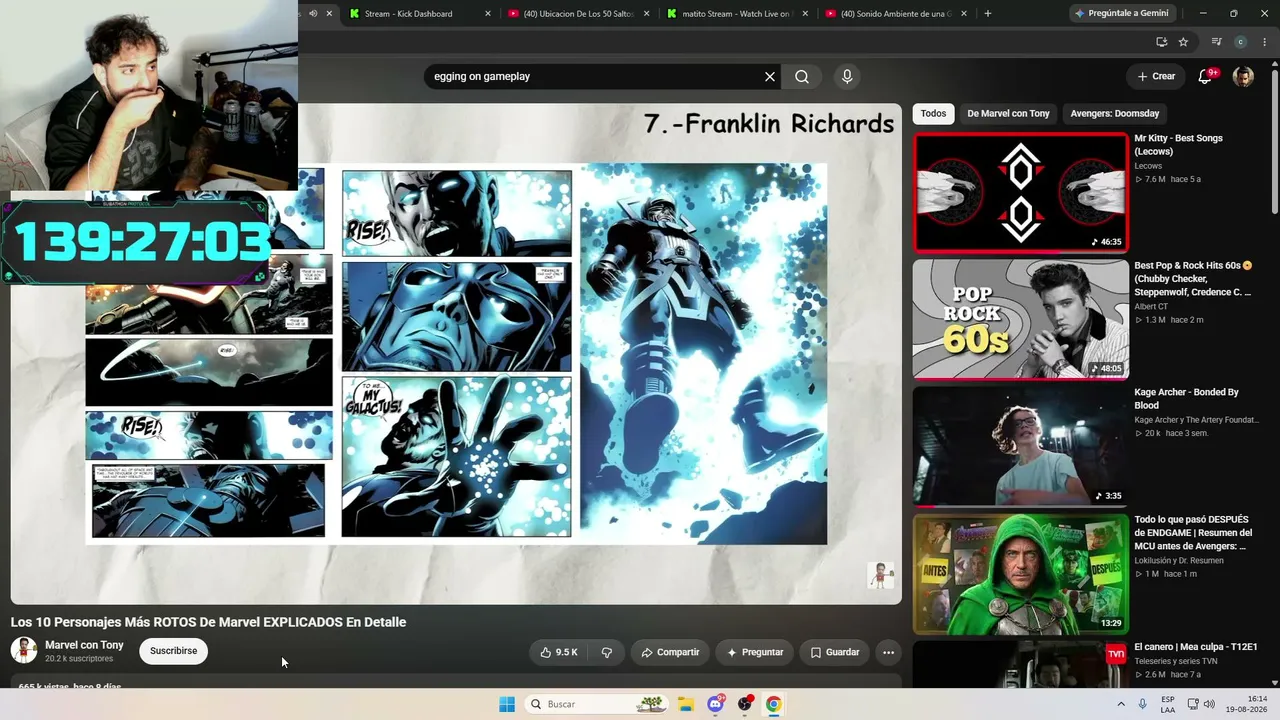Open the Chrome media control icon
Image resolution: width=1280 pixels, height=720 pixels.
click(x=1216, y=42)
